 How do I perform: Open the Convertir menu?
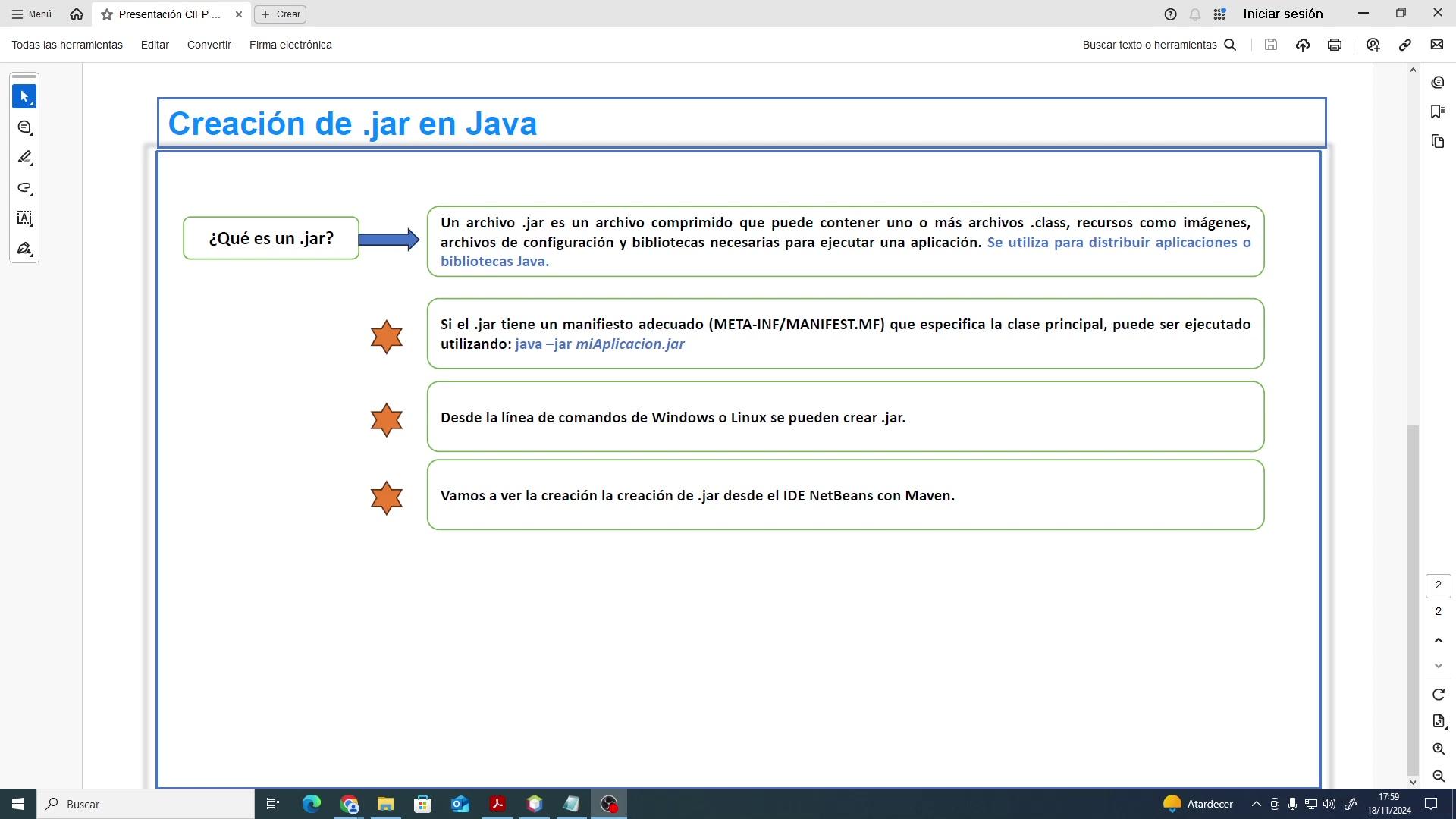point(209,45)
